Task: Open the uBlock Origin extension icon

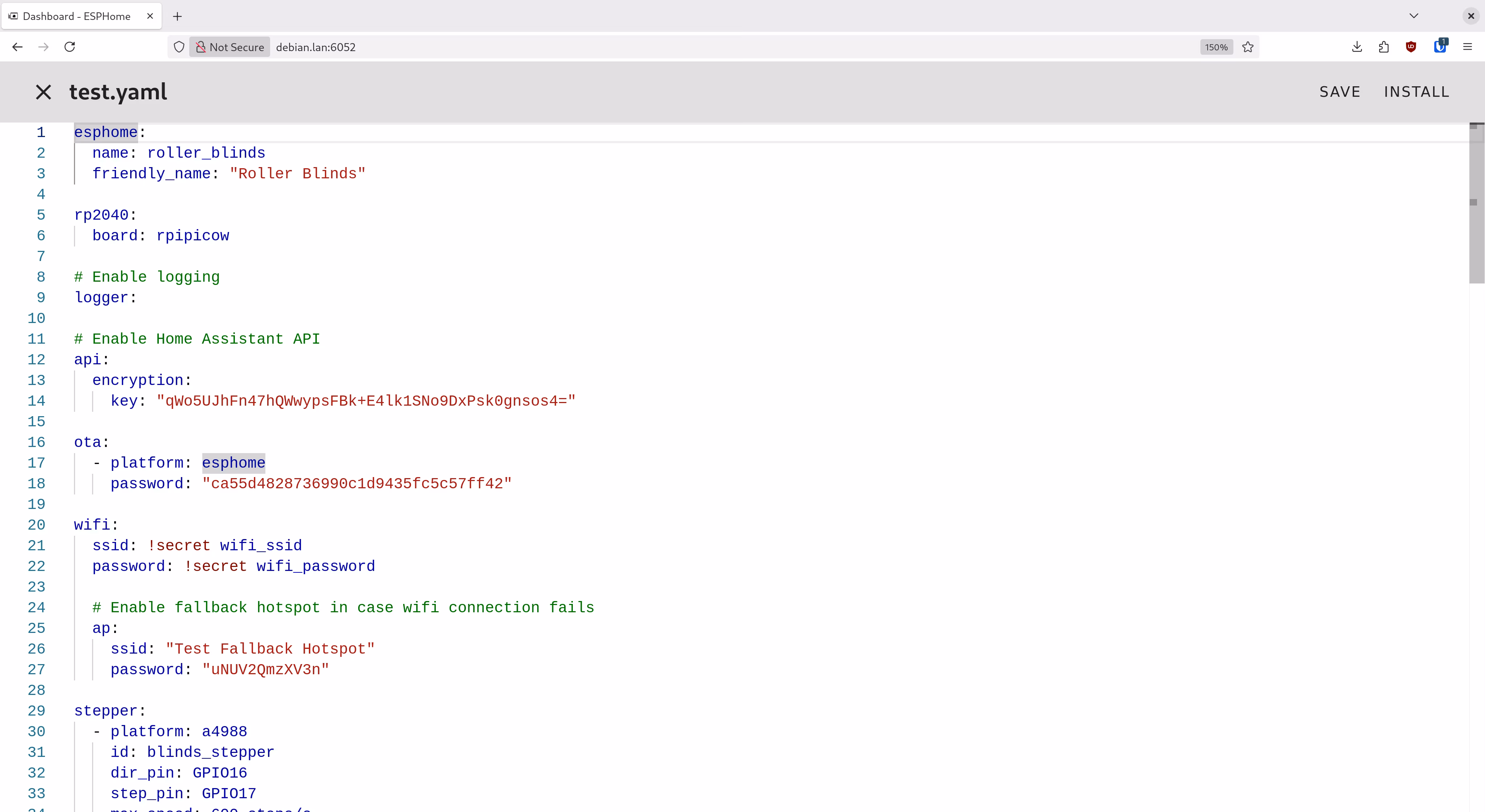Action: point(1411,47)
